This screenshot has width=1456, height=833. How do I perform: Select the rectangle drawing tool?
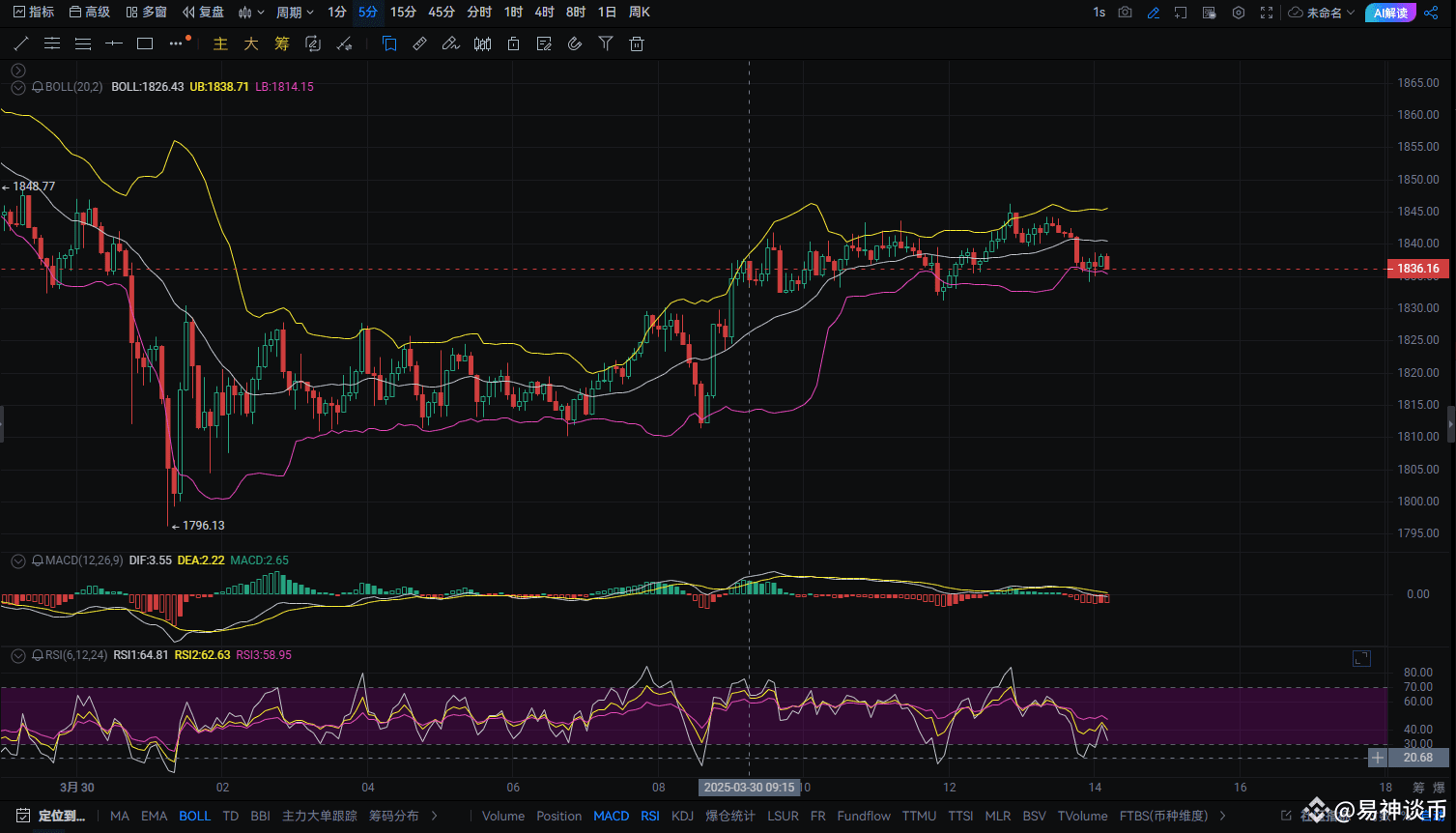pyautogui.click(x=145, y=43)
